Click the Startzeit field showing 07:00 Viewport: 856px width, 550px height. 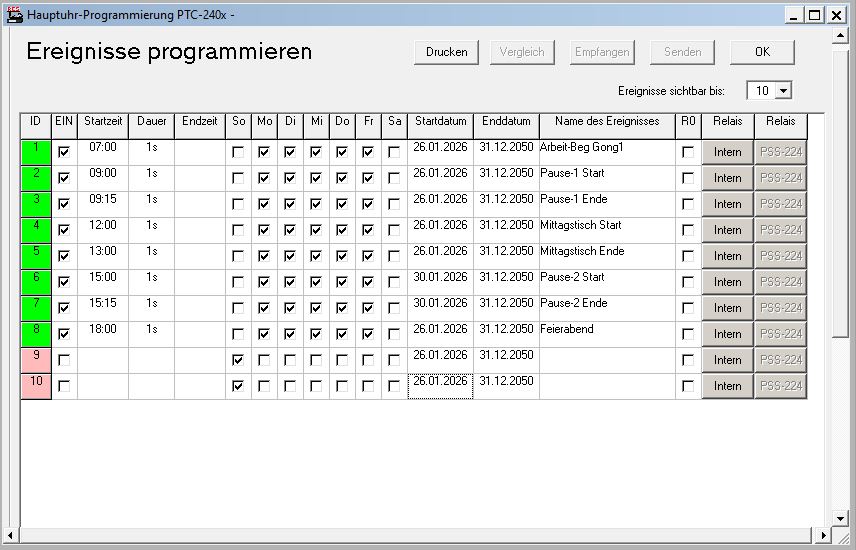click(103, 147)
